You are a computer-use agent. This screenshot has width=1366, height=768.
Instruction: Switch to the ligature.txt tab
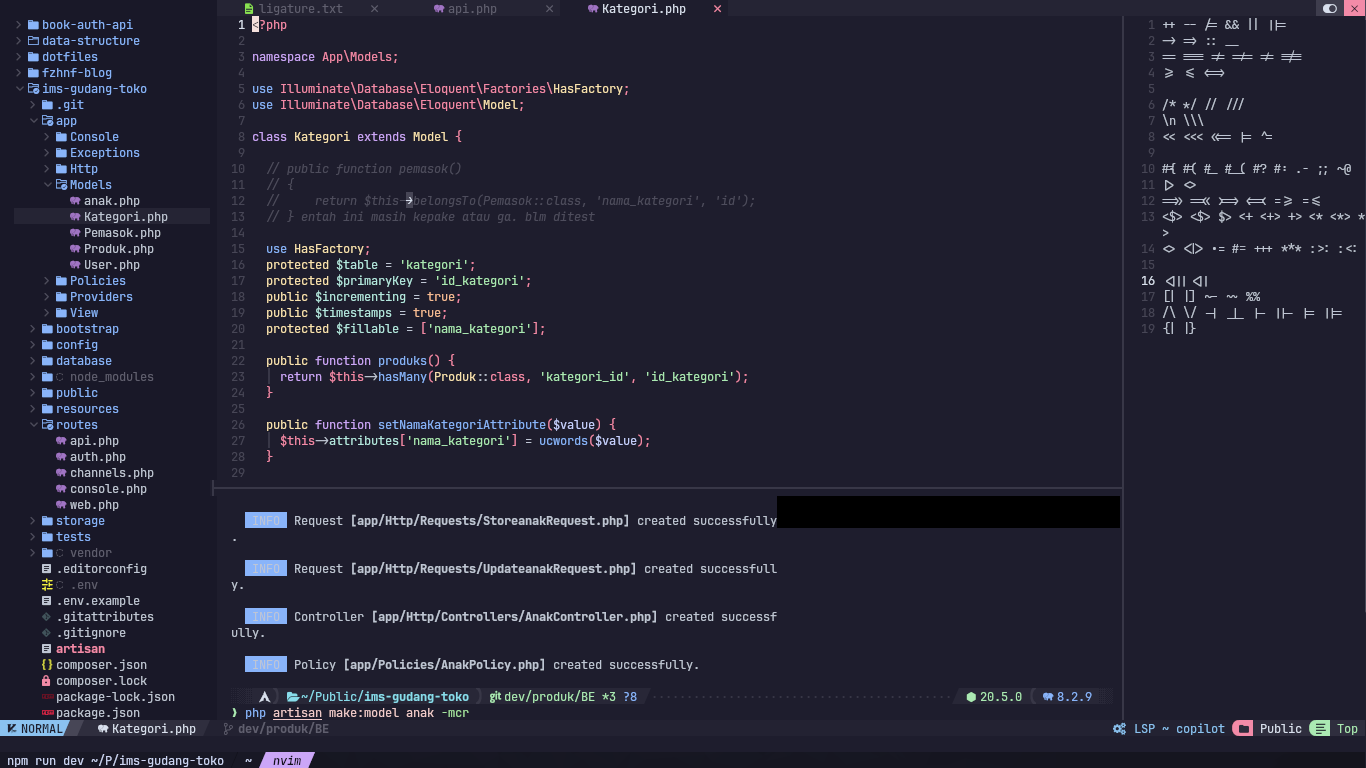(x=300, y=9)
